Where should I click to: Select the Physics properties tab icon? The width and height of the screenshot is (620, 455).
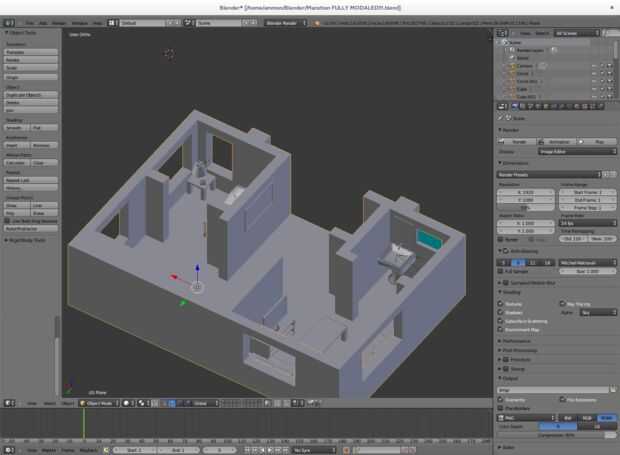[601, 106]
